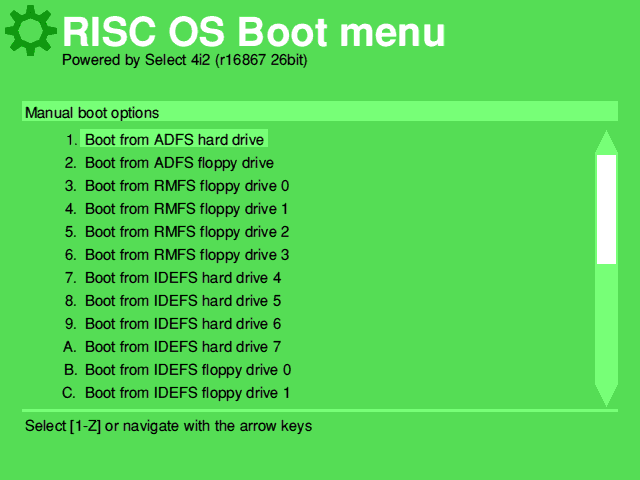The width and height of the screenshot is (640, 480).
Task: Pick Boot from IDEFS floppy drive 1
Action: (x=187, y=393)
